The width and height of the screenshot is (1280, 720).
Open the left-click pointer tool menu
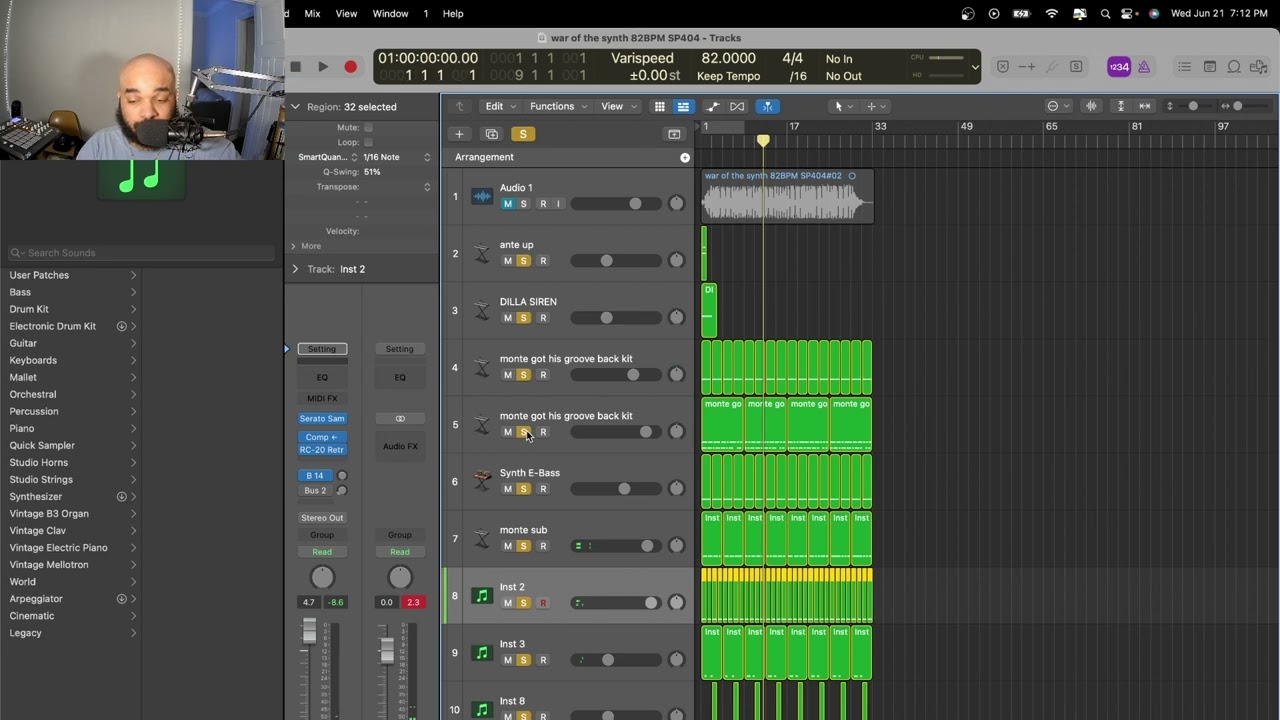(843, 106)
